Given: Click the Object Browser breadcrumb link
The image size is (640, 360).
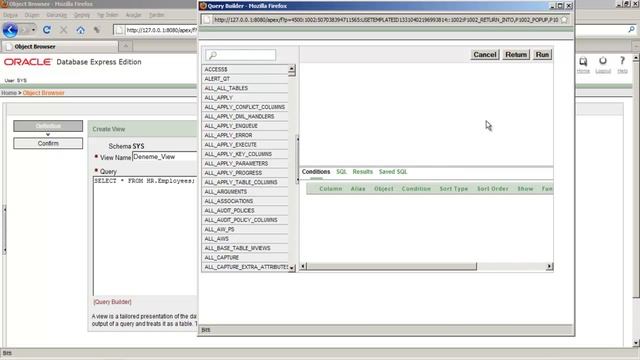Looking at the screenshot, I should 43,93.
